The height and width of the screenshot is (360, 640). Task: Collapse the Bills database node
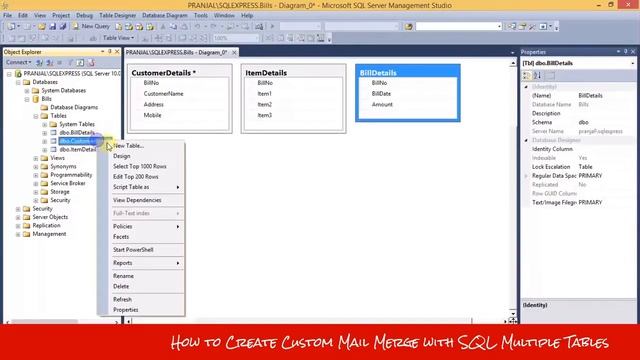pyautogui.click(x=27, y=99)
